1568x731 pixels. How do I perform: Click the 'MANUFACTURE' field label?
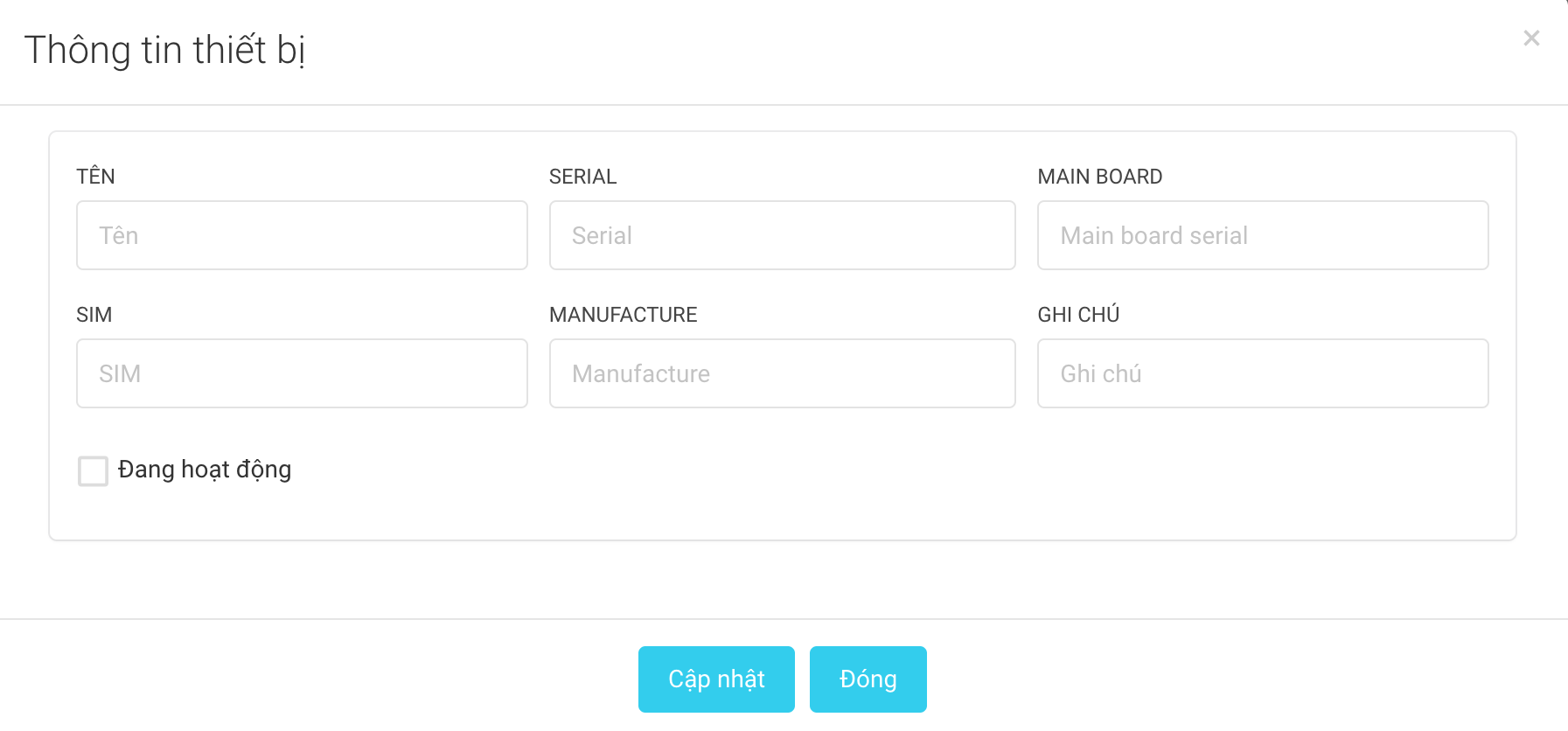[x=623, y=315]
